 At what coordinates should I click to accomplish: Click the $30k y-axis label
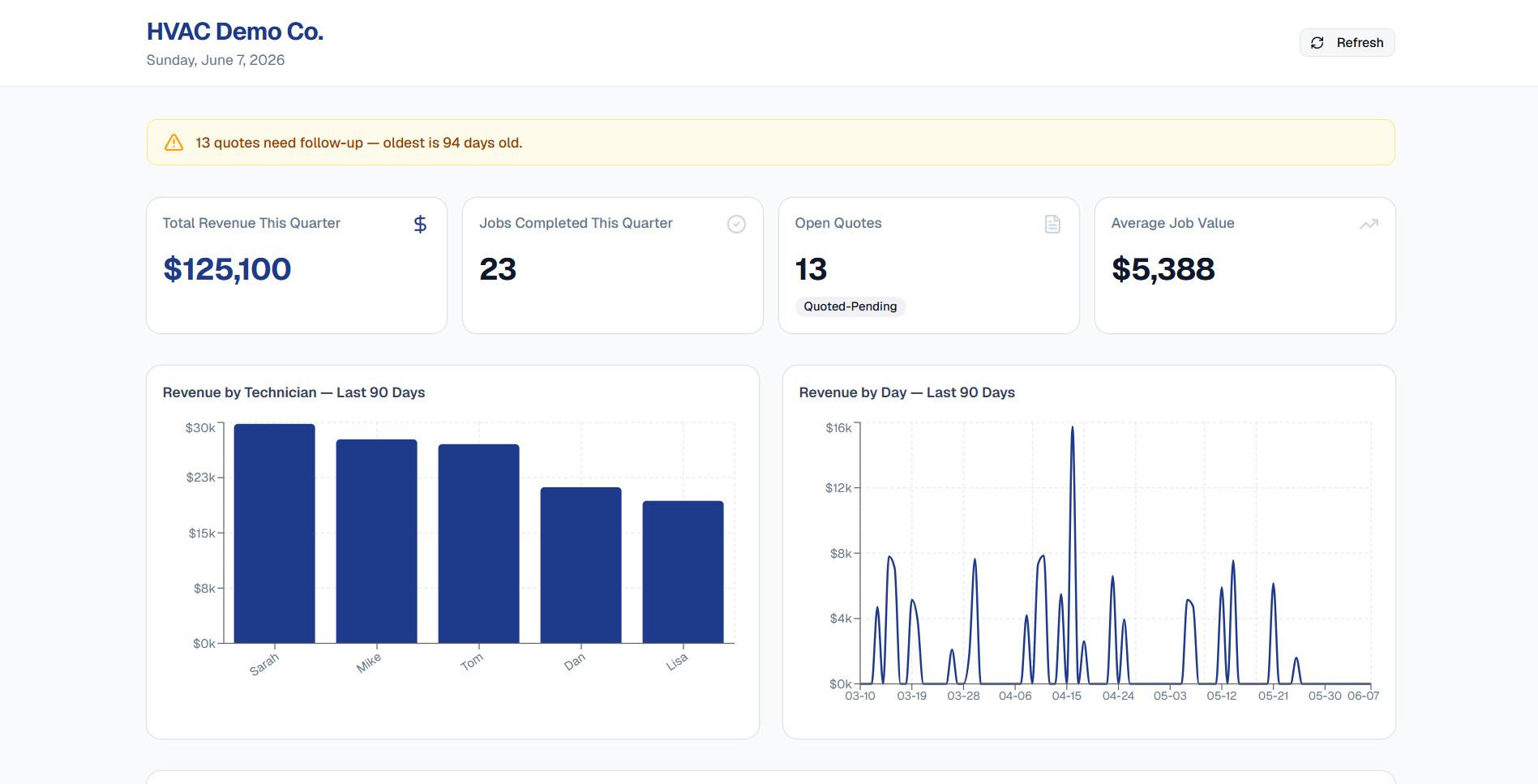point(200,428)
